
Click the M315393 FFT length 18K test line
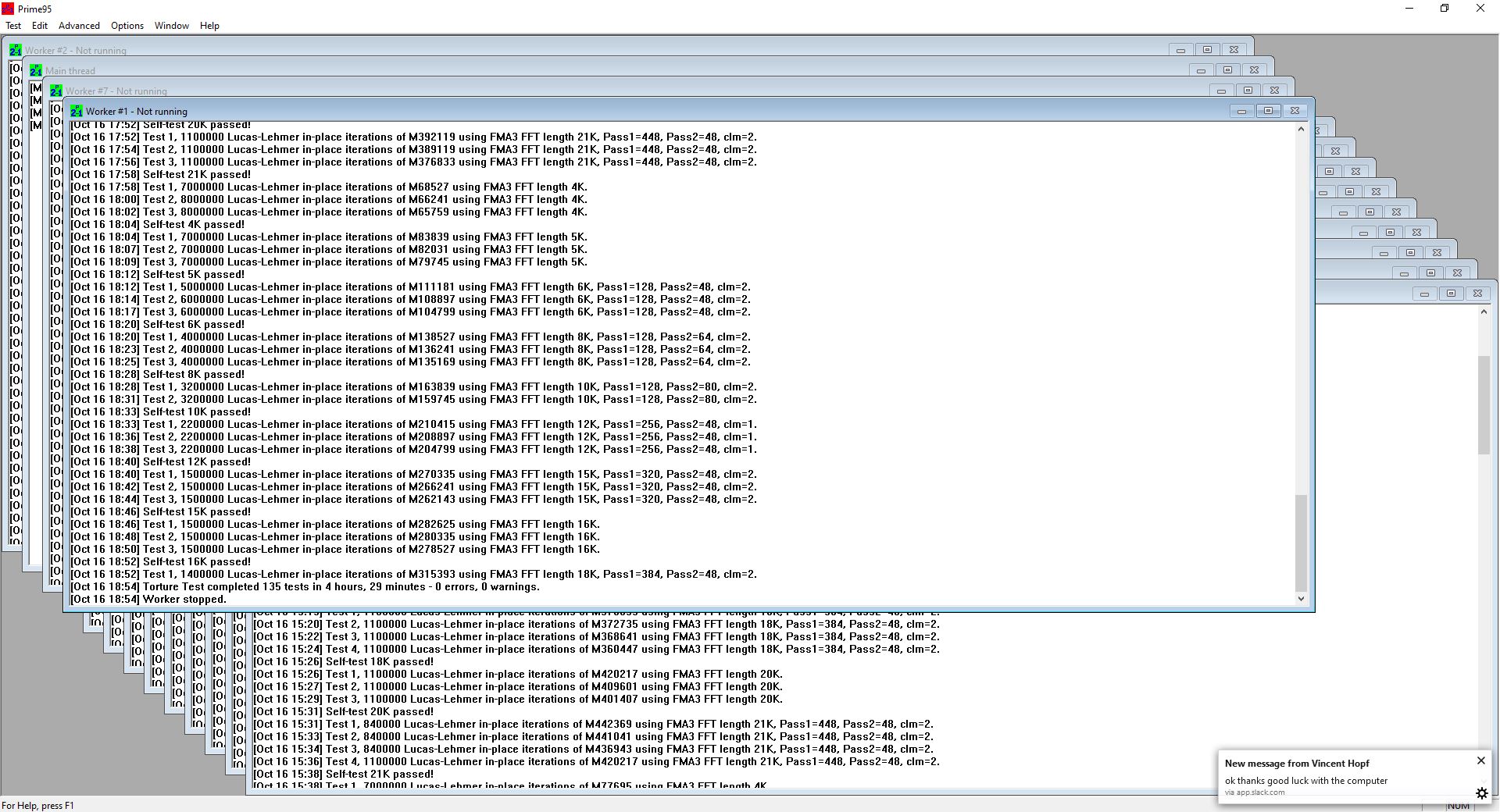413,574
